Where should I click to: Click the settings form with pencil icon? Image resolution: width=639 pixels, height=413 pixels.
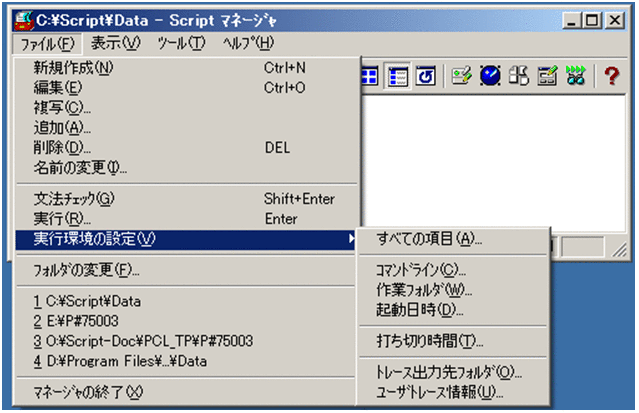(x=547, y=76)
